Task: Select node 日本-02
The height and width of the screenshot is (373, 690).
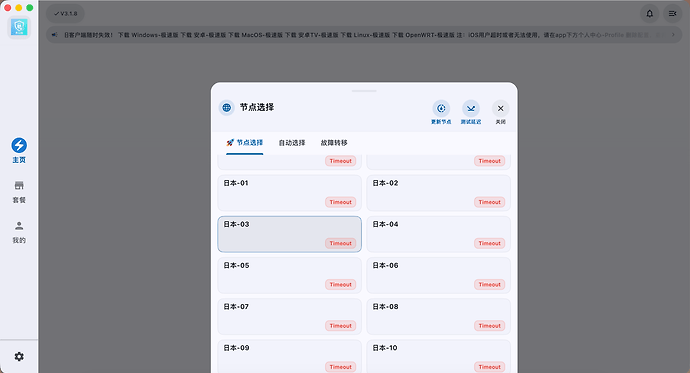Action: 439,193
